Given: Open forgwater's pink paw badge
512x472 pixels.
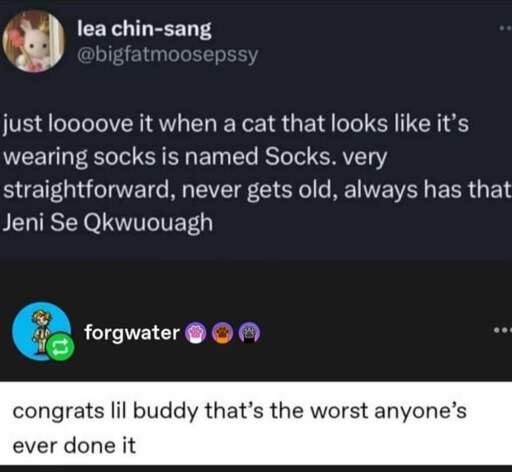Looking at the screenshot, I should tap(196, 333).
